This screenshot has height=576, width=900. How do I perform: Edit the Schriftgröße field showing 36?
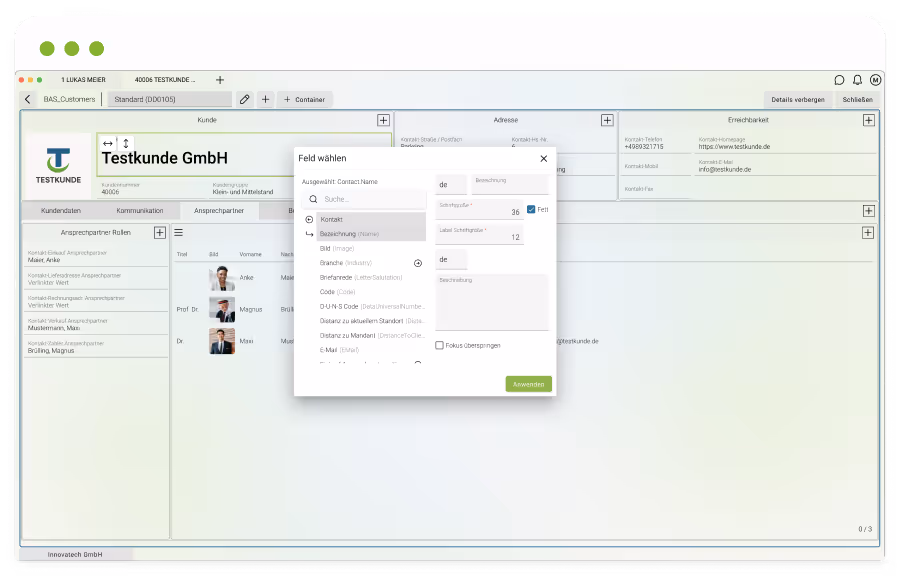click(x=479, y=209)
